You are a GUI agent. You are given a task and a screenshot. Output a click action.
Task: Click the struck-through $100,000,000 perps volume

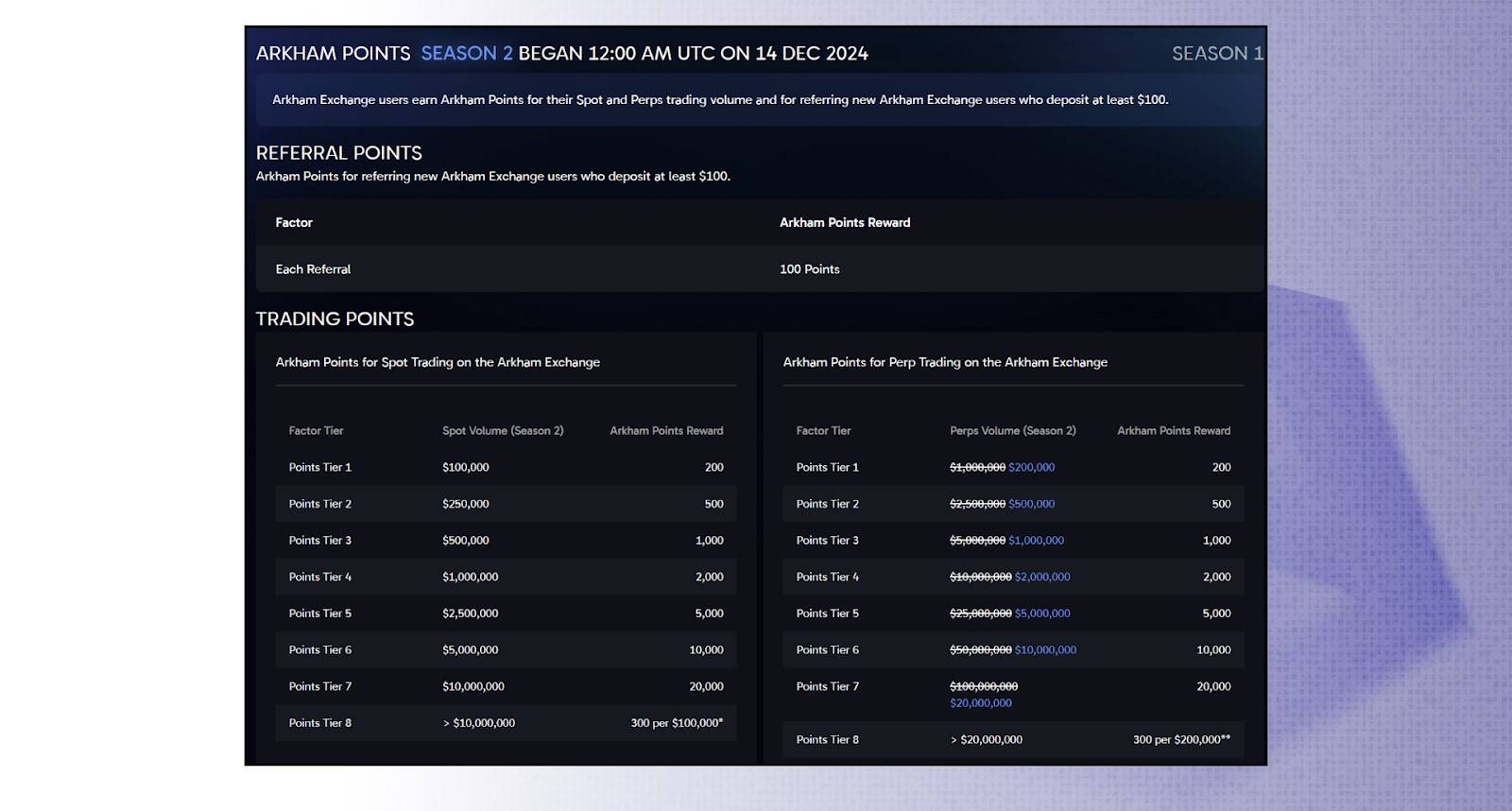pos(984,687)
